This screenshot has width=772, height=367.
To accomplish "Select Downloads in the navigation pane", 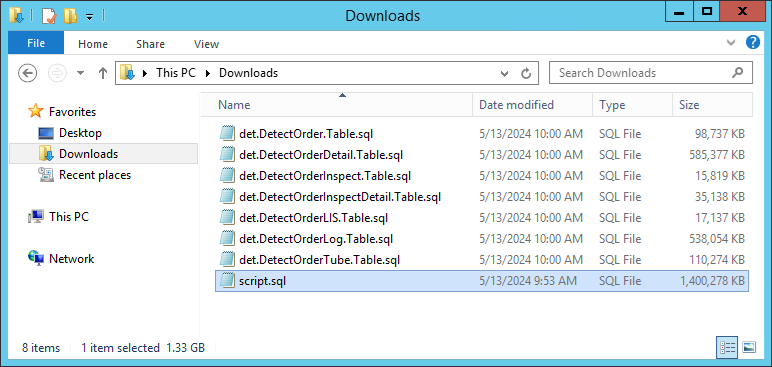I will tap(89, 154).
